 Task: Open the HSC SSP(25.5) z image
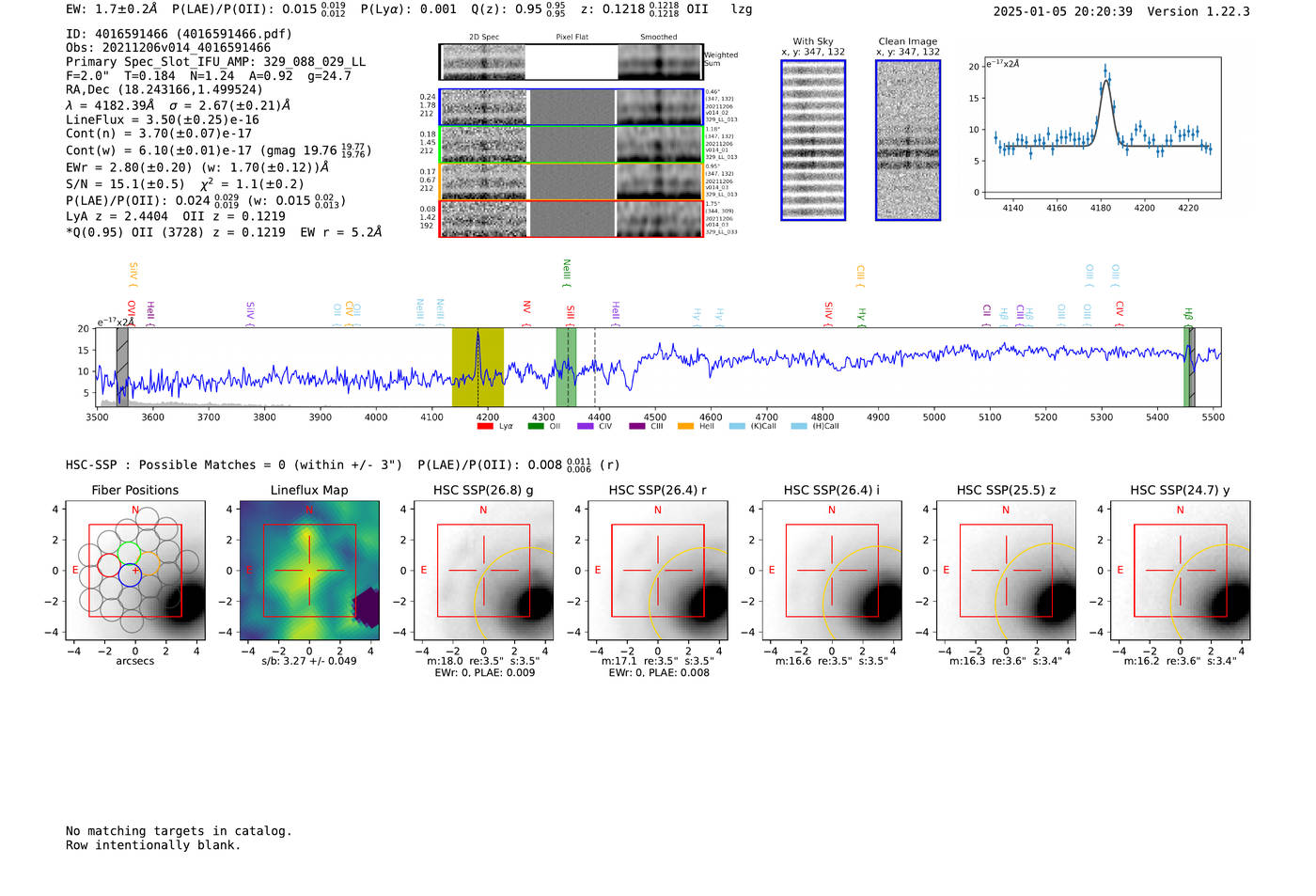pos(1006,571)
